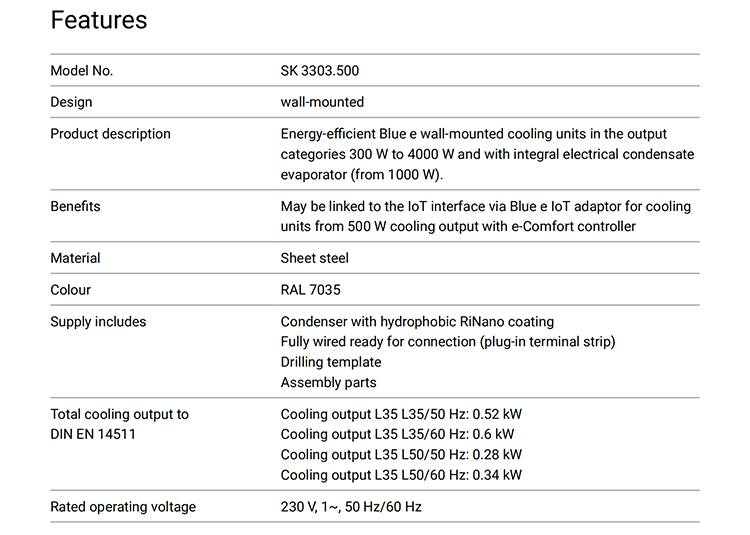Click the Condenser with hydrophobic RiNano coating line

(x=418, y=322)
